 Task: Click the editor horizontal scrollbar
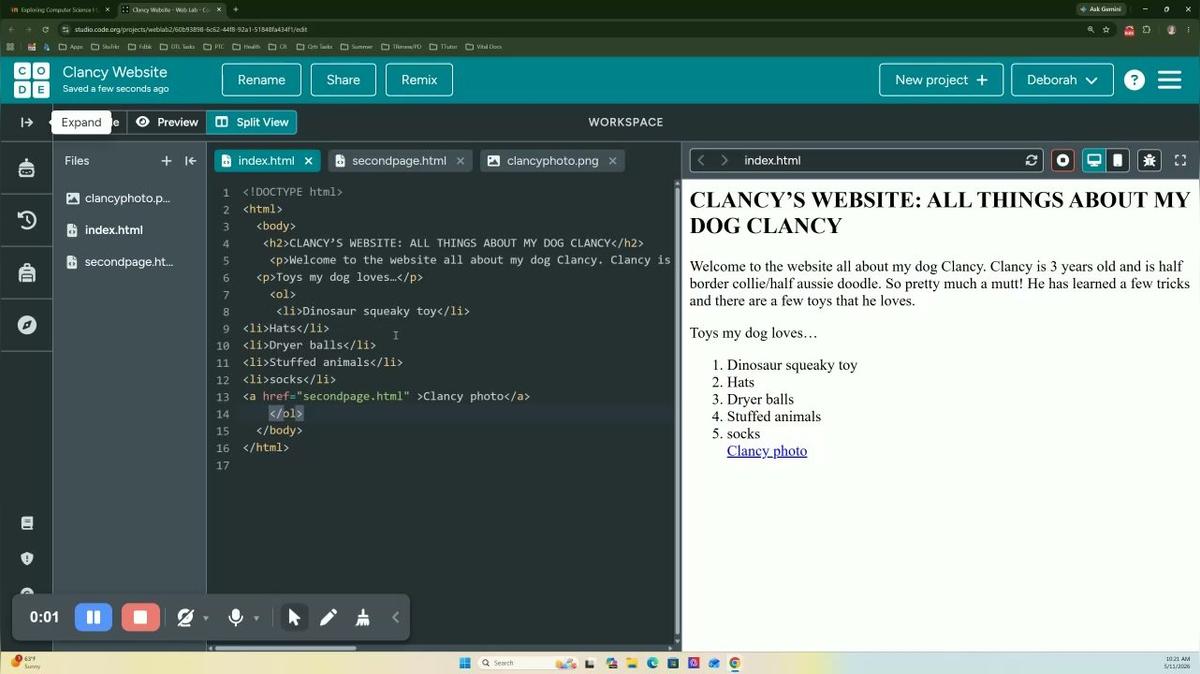click(285, 648)
